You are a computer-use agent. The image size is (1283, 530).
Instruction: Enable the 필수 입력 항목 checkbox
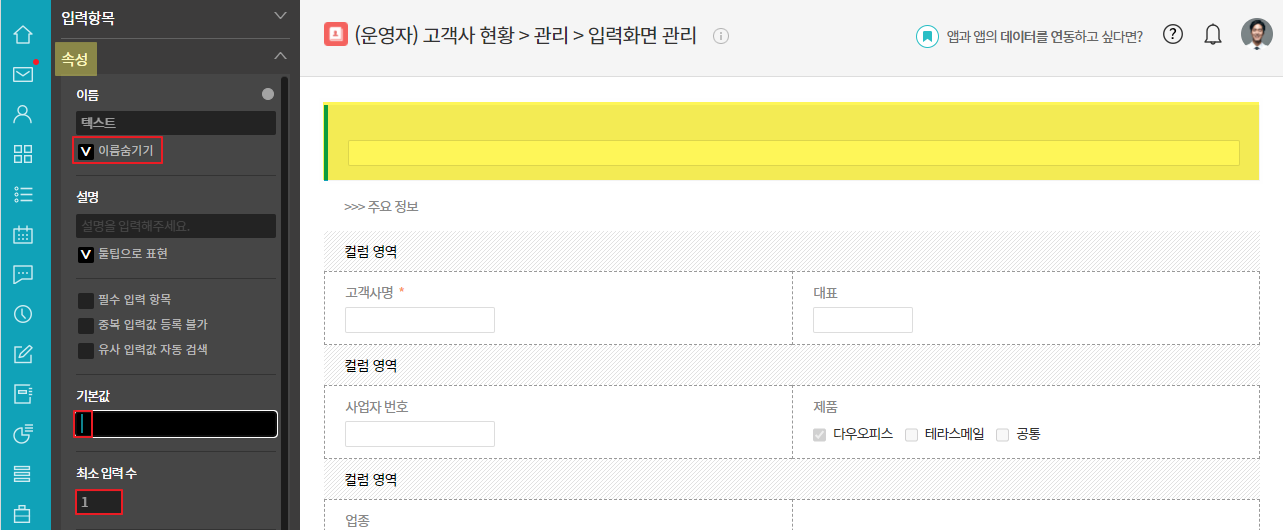click(x=86, y=299)
